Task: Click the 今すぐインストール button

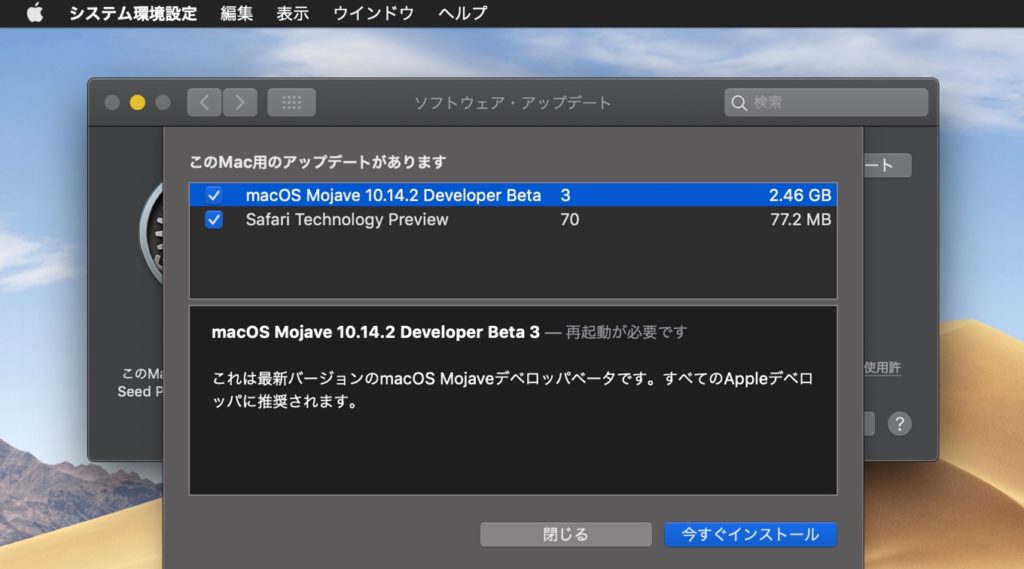Action: point(750,534)
